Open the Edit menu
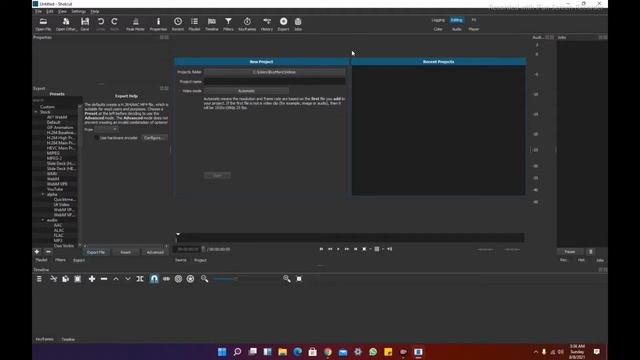 49,11
